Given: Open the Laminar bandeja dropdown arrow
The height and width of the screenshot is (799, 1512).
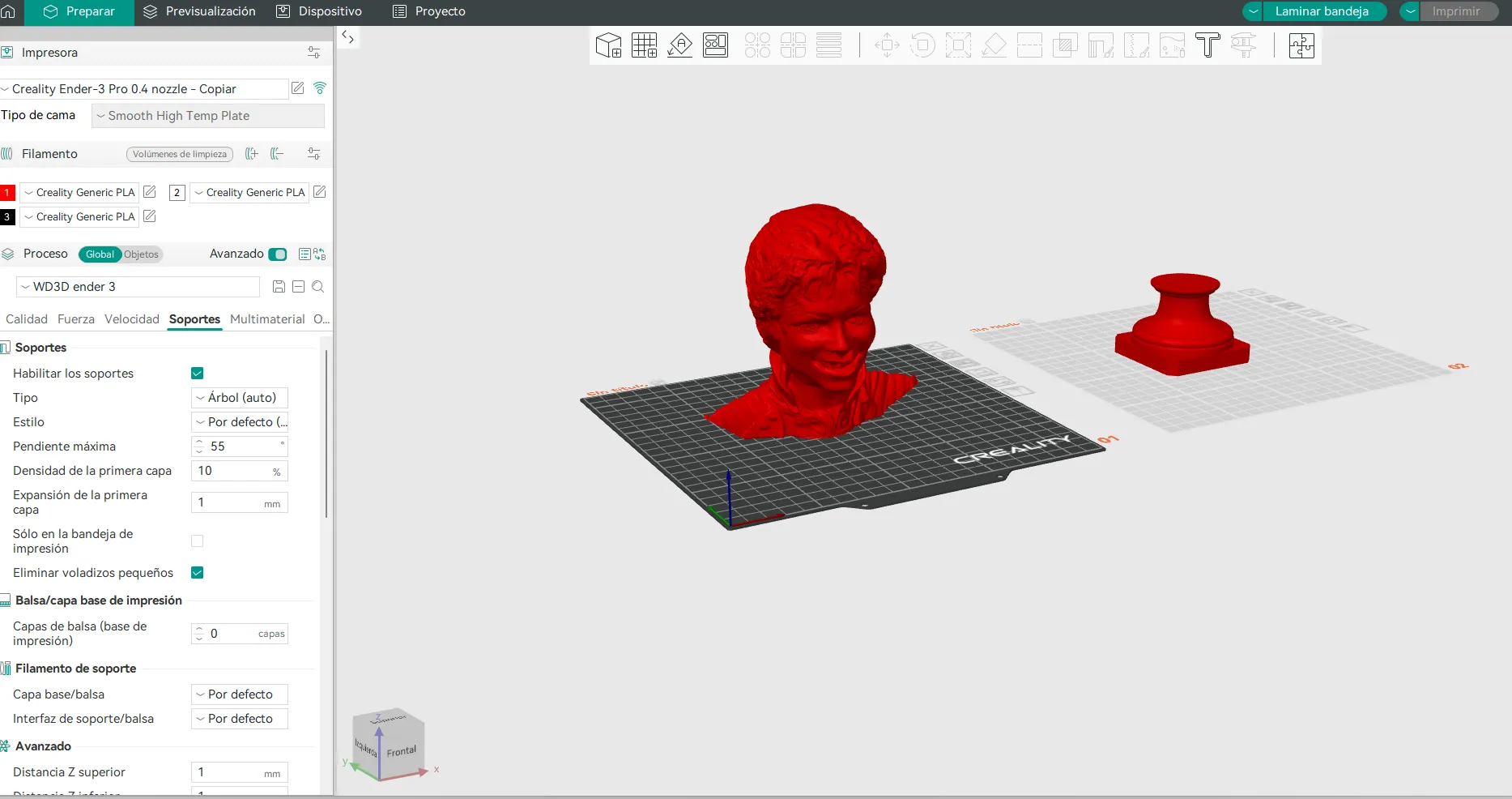Looking at the screenshot, I should click(x=1253, y=11).
